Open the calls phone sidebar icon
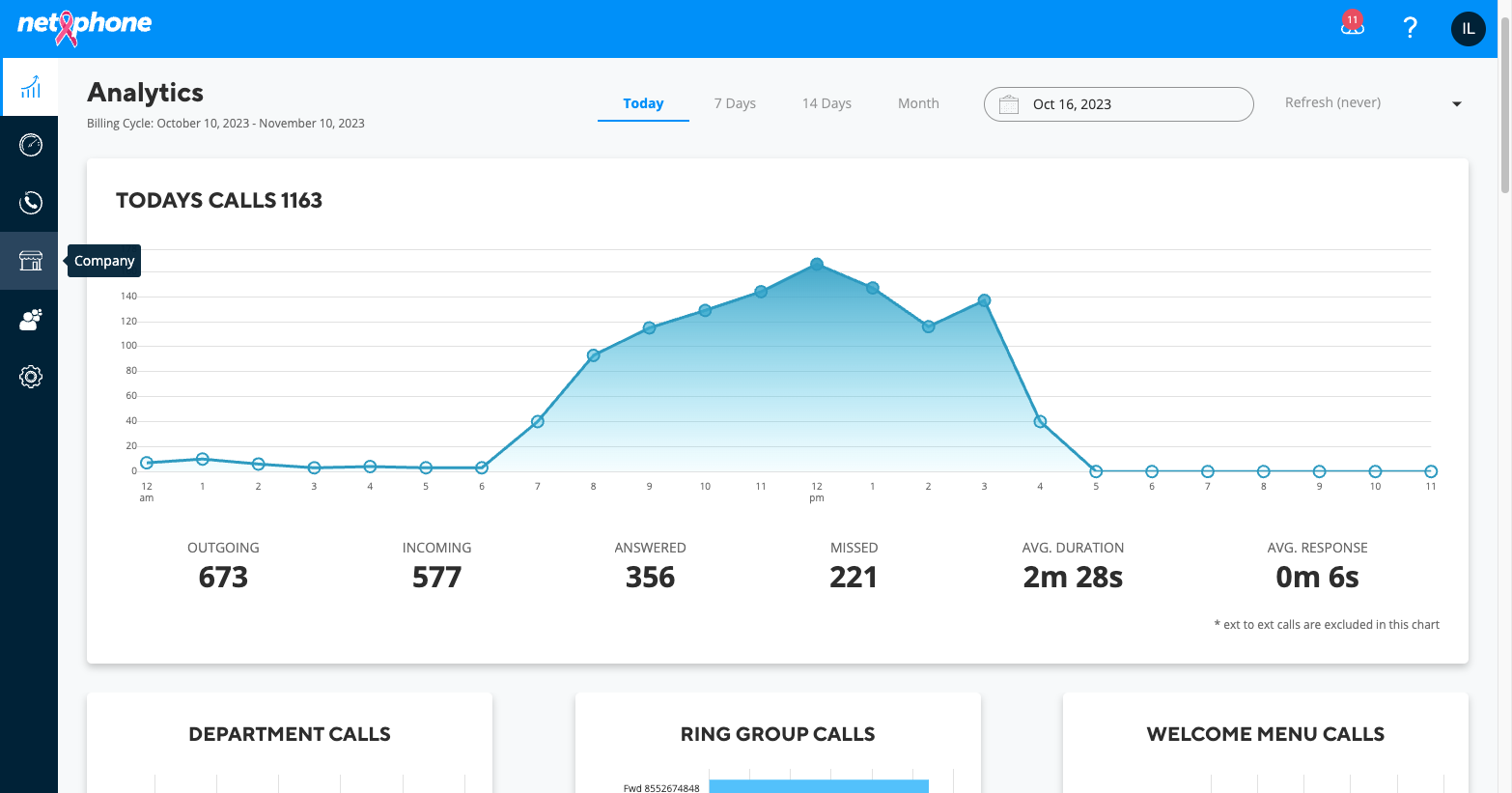 pyautogui.click(x=30, y=203)
